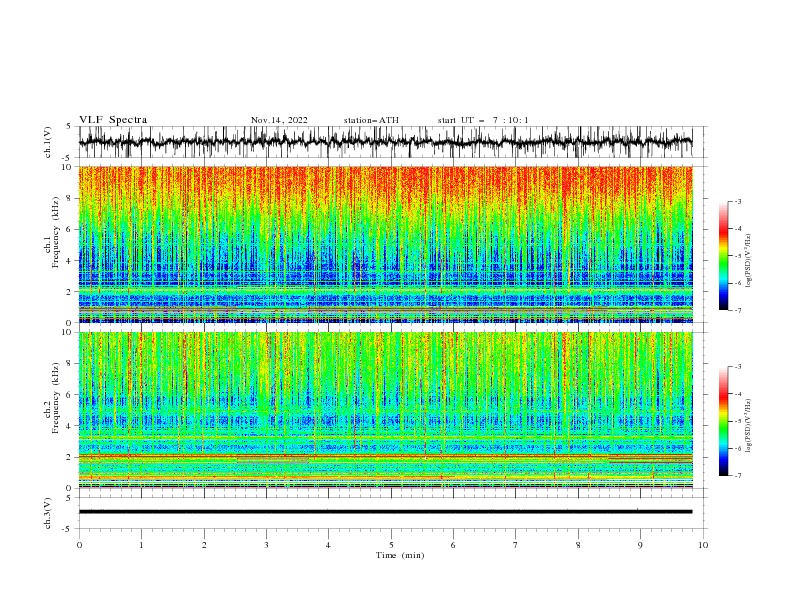Image resolution: width=792 pixels, height=612 pixels.
Task: Click the "6" kHz tick on ch.2 frequency axis
Action: 69,395
